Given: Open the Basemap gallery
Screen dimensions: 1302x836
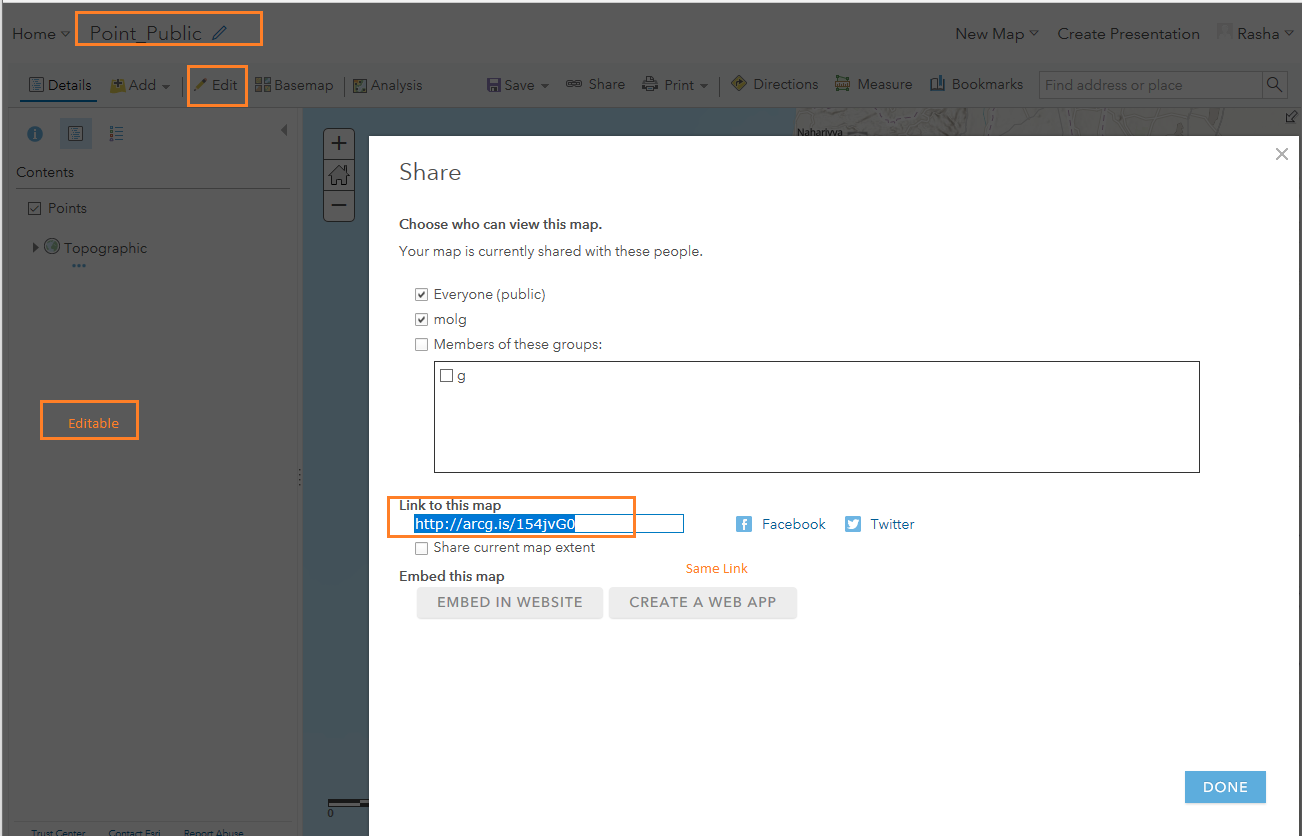Looking at the screenshot, I should [x=294, y=85].
